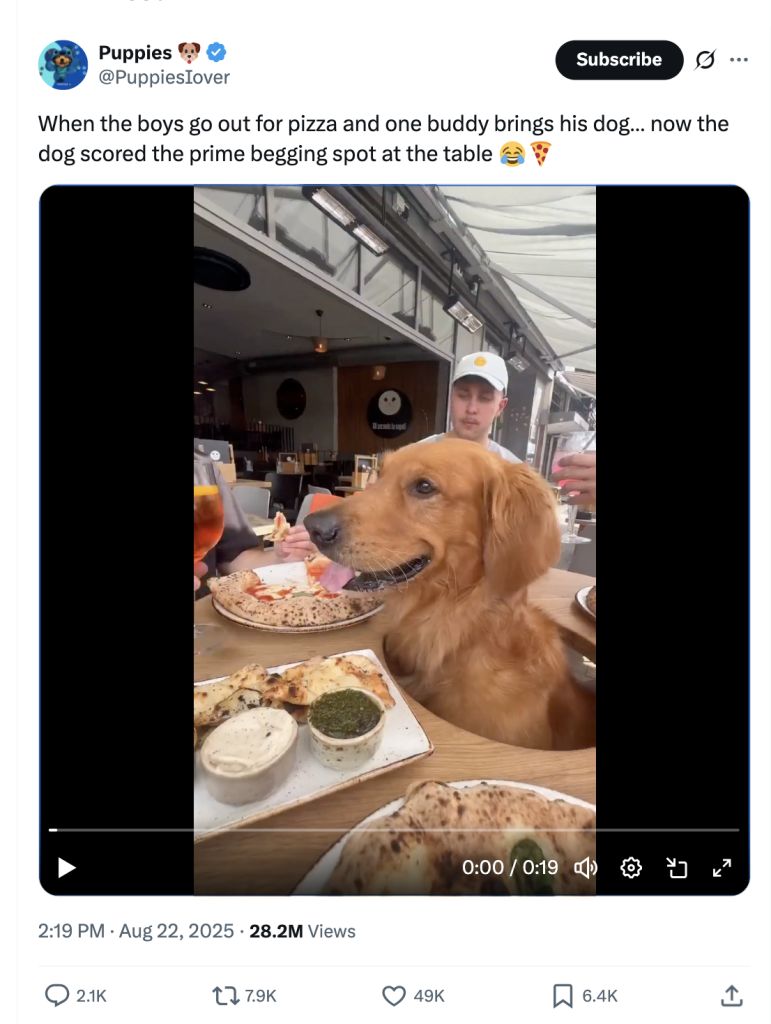Open video settings gear icon
The height and width of the screenshot is (1024, 771).
pos(631,867)
